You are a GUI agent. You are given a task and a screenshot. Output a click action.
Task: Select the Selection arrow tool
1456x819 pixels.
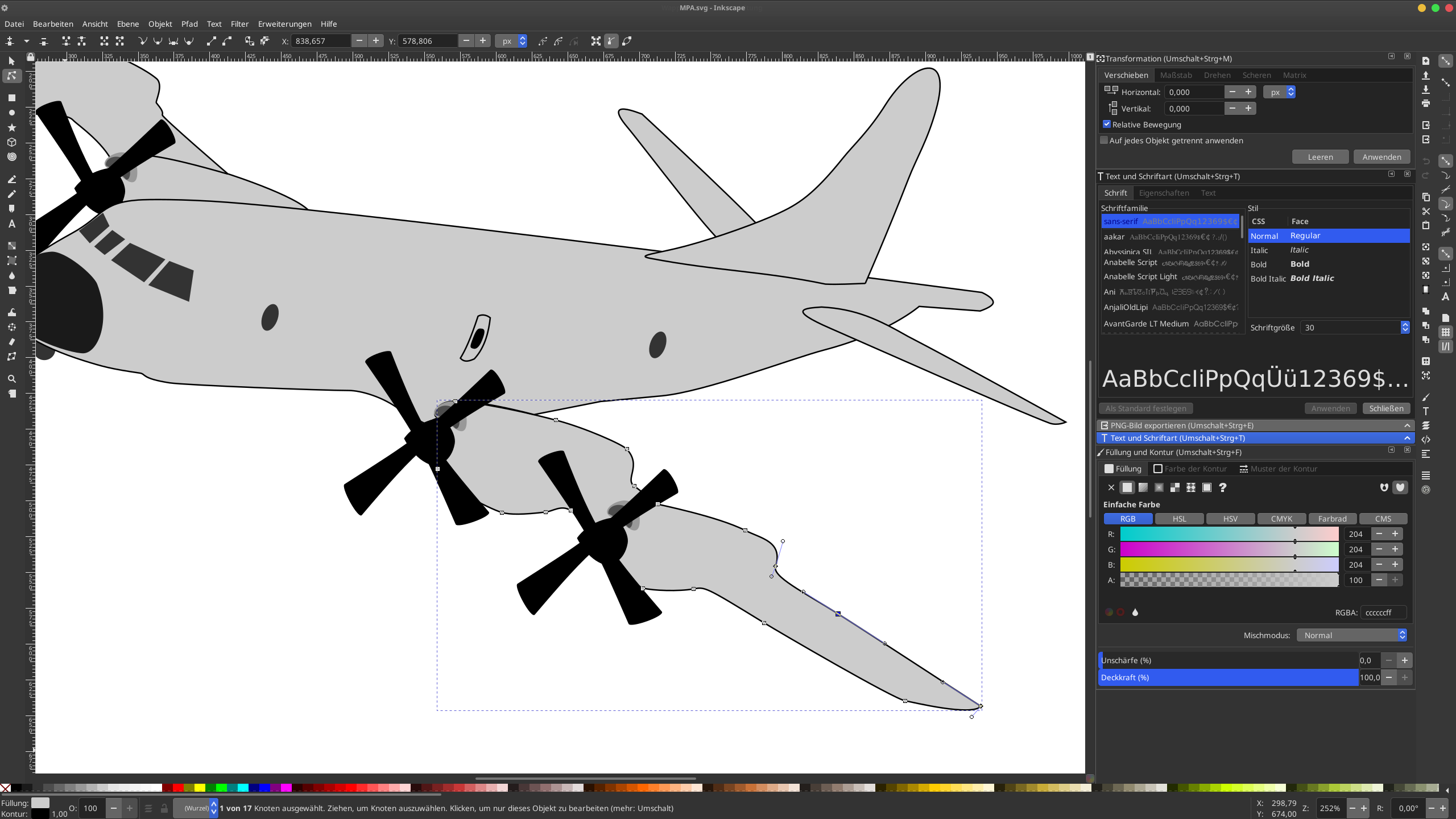[x=11, y=61]
